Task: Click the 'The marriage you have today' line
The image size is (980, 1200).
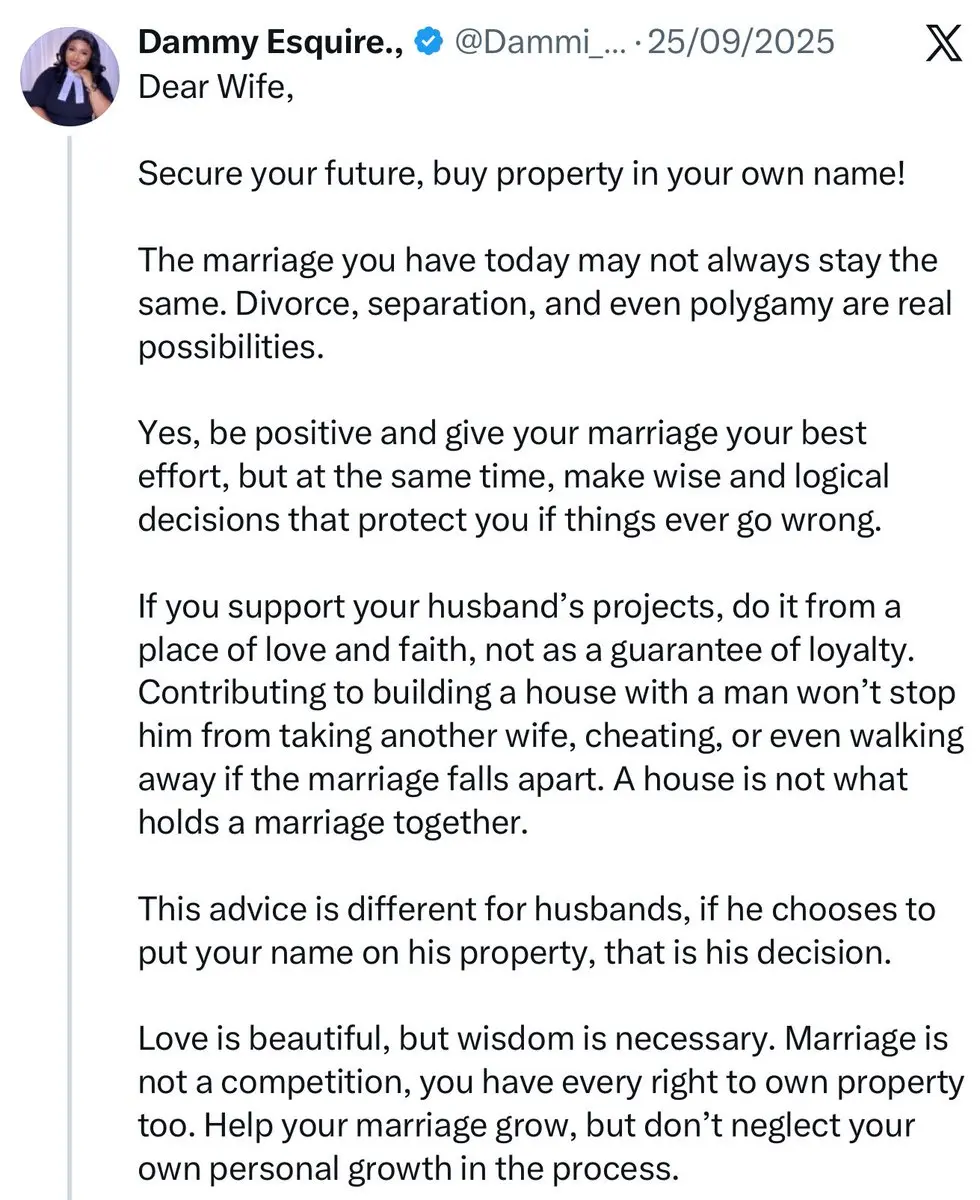Action: [x=538, y=261]
